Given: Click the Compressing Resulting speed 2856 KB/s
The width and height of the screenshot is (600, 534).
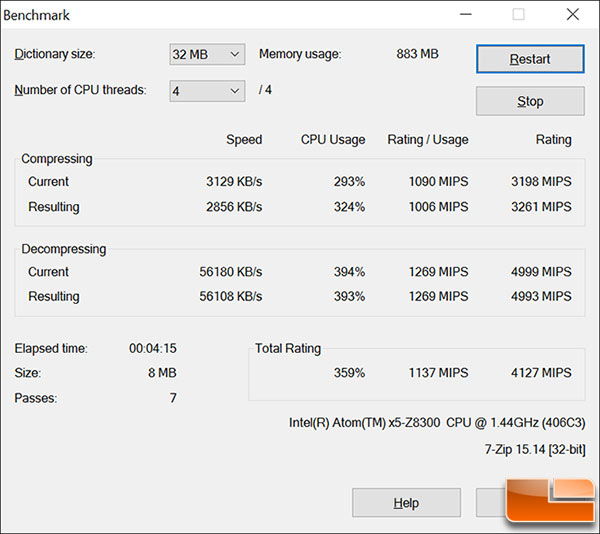Looking at the screenshot, I should point(234,207).
